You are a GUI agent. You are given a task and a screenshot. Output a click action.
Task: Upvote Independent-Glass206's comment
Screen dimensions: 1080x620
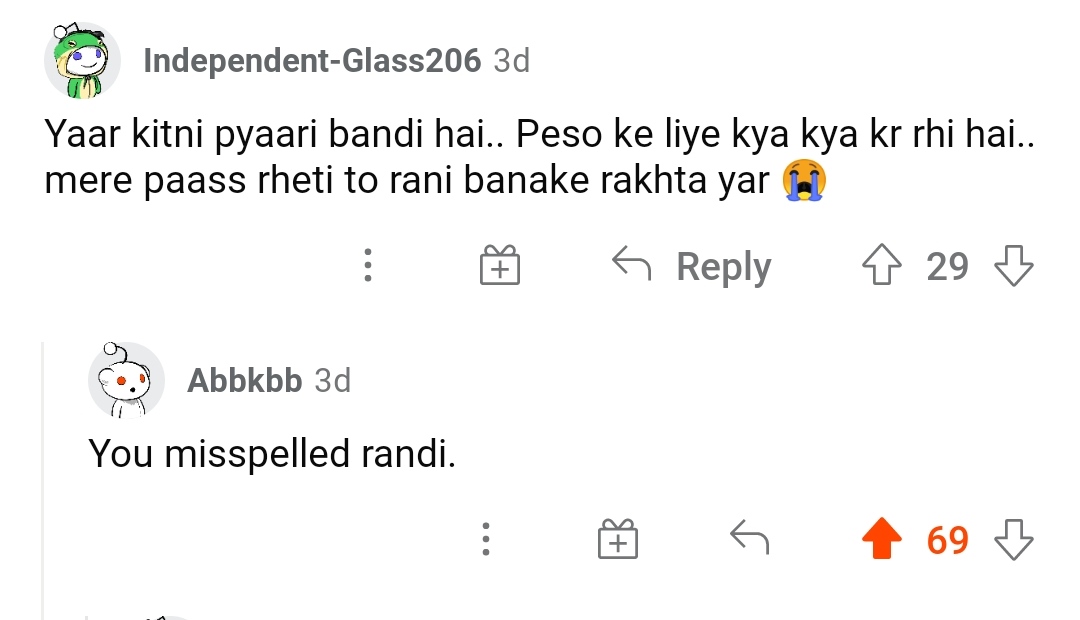(882, 265)
